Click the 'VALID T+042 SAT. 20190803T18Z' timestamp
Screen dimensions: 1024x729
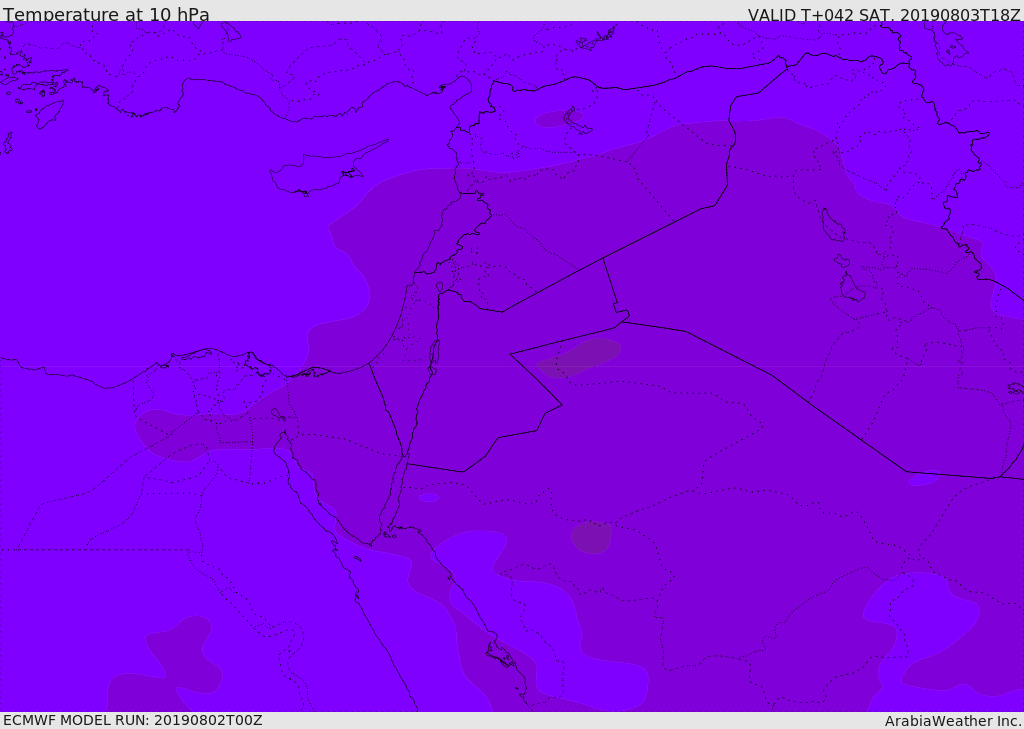click(884, 14)
